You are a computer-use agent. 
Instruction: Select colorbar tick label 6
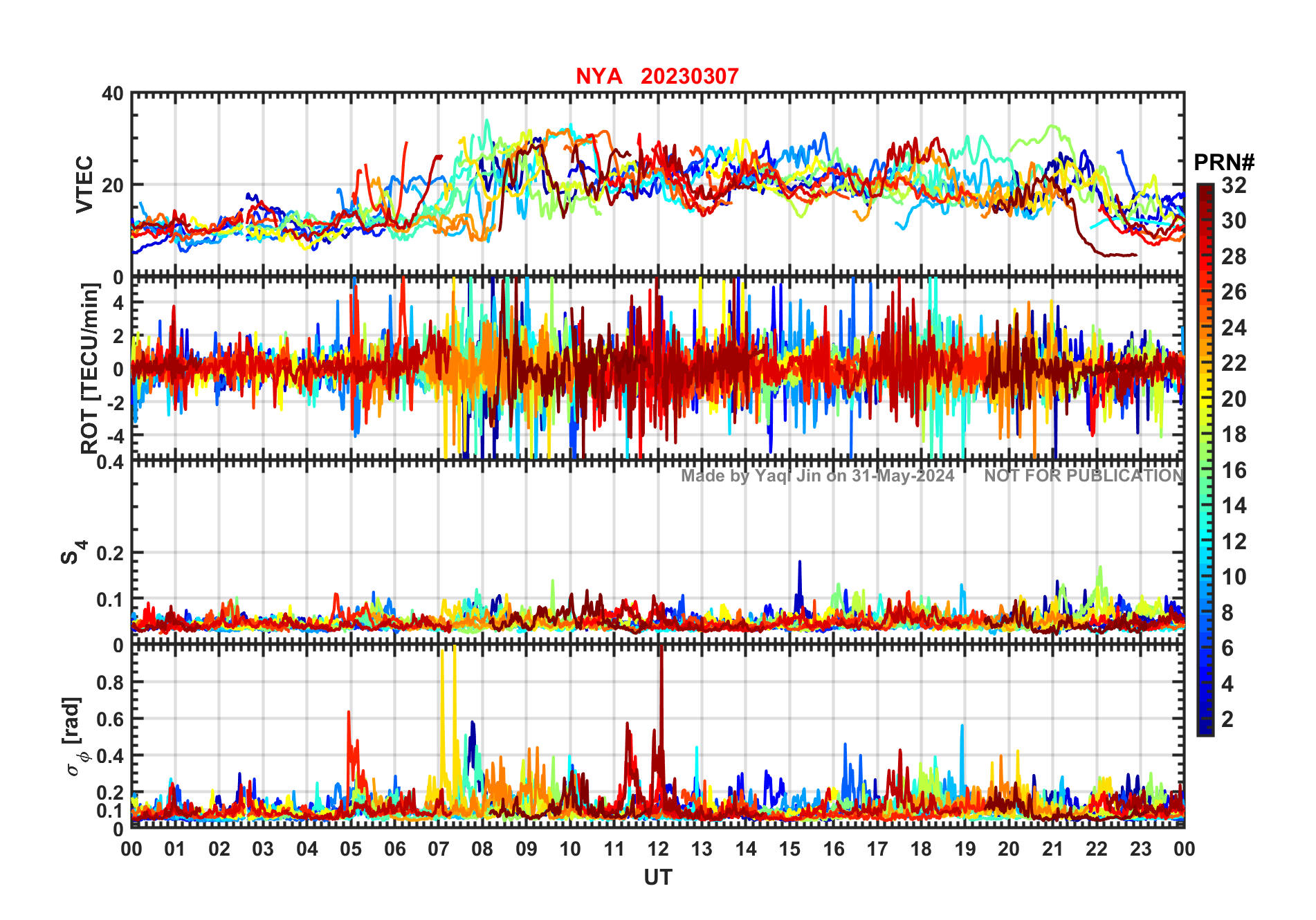1227,648
